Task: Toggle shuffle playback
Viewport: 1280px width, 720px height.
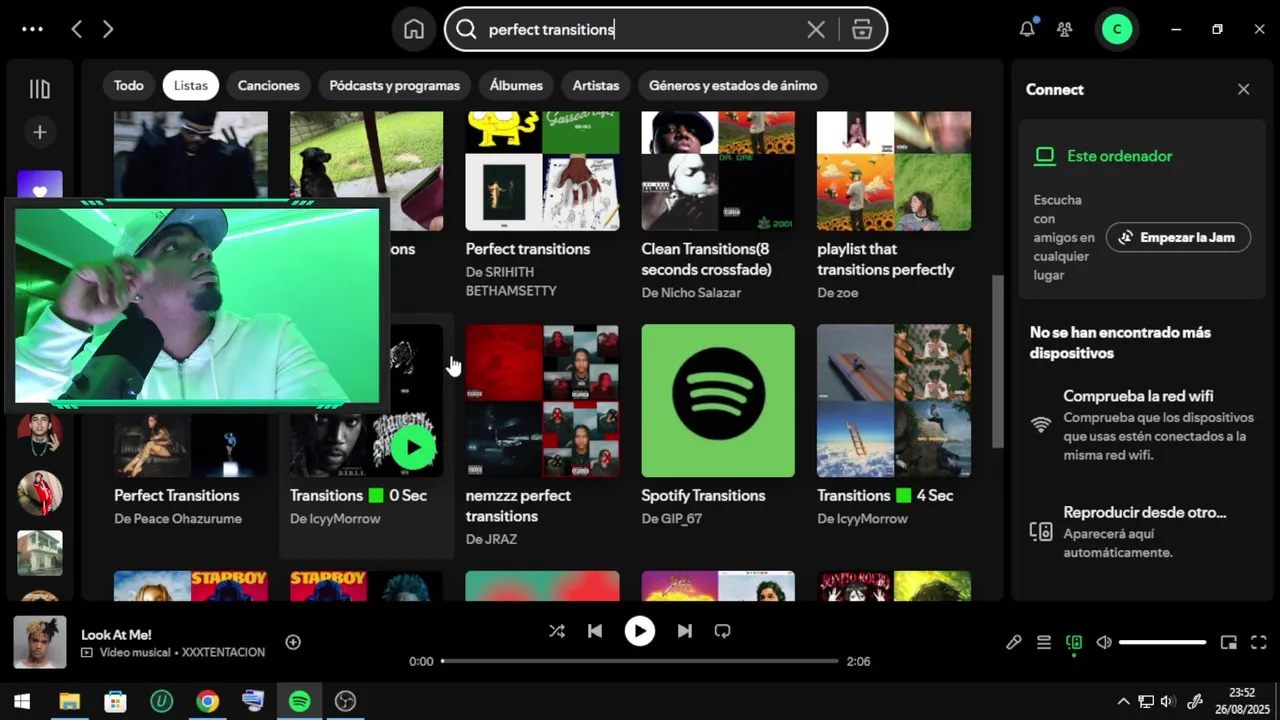Action: coord(557,631)
